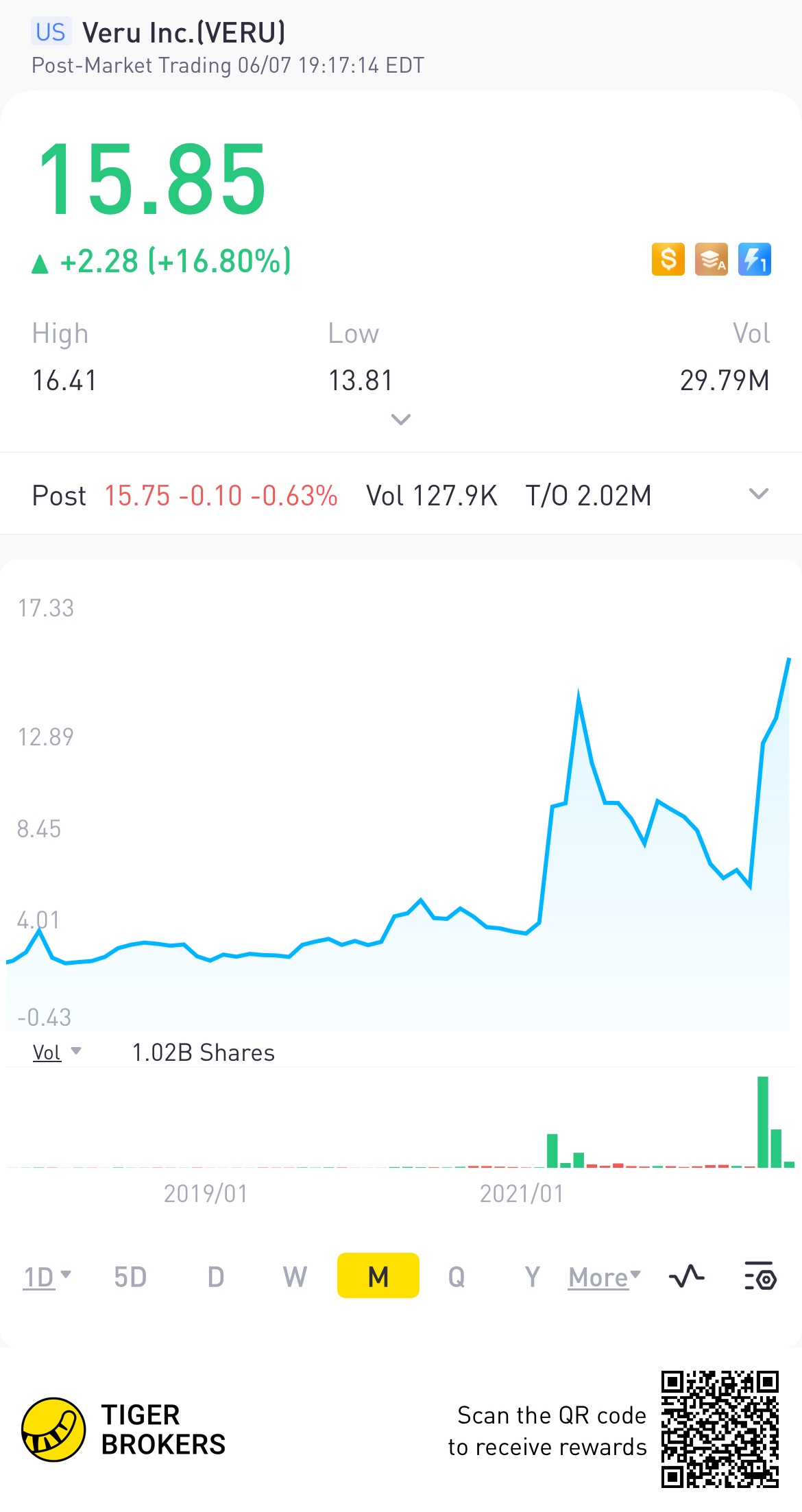The image size is (802, 1512).
Task: Open the Vol indicator dropdown
Action: click(57, 1053)
